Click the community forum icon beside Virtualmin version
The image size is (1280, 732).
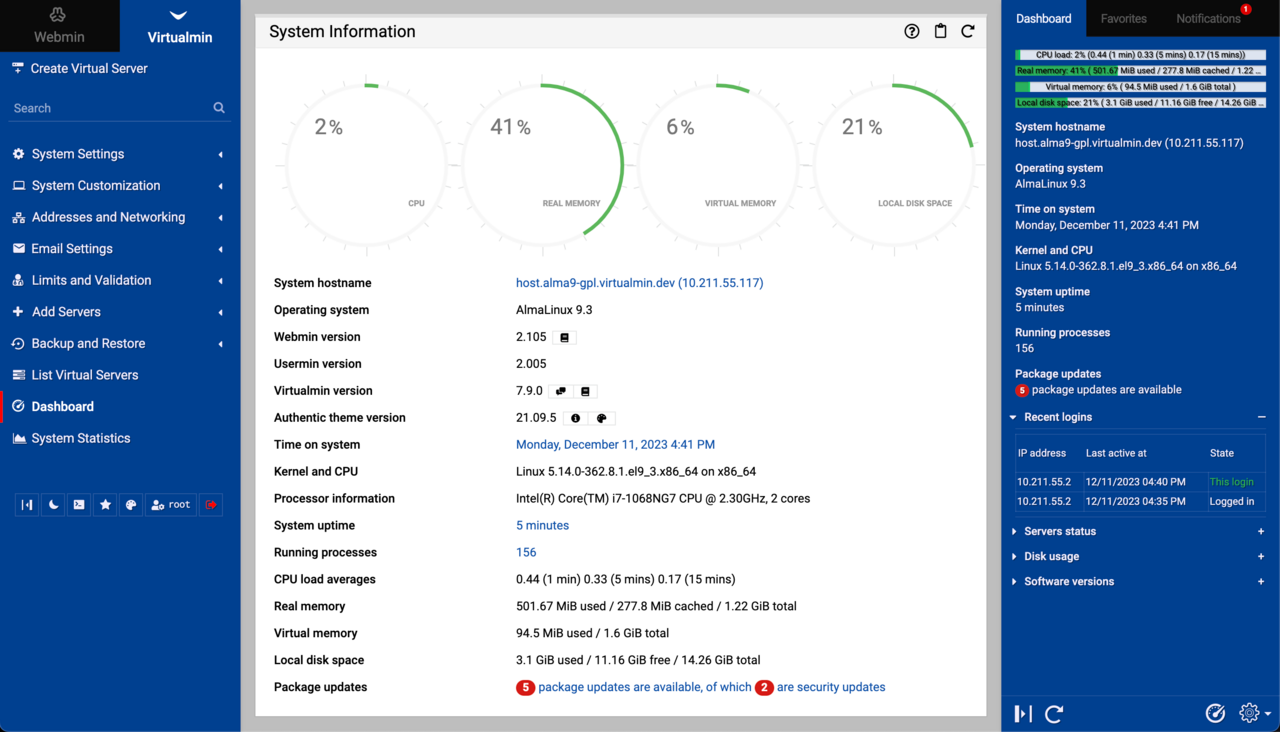(561, 392)
